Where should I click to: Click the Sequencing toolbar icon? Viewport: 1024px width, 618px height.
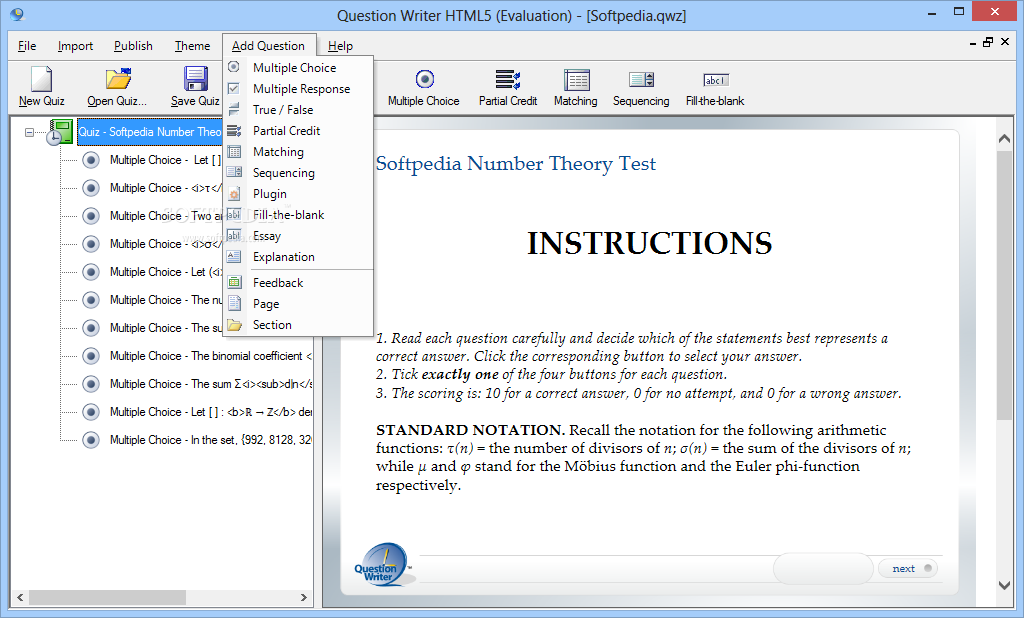tap(641, 80)
